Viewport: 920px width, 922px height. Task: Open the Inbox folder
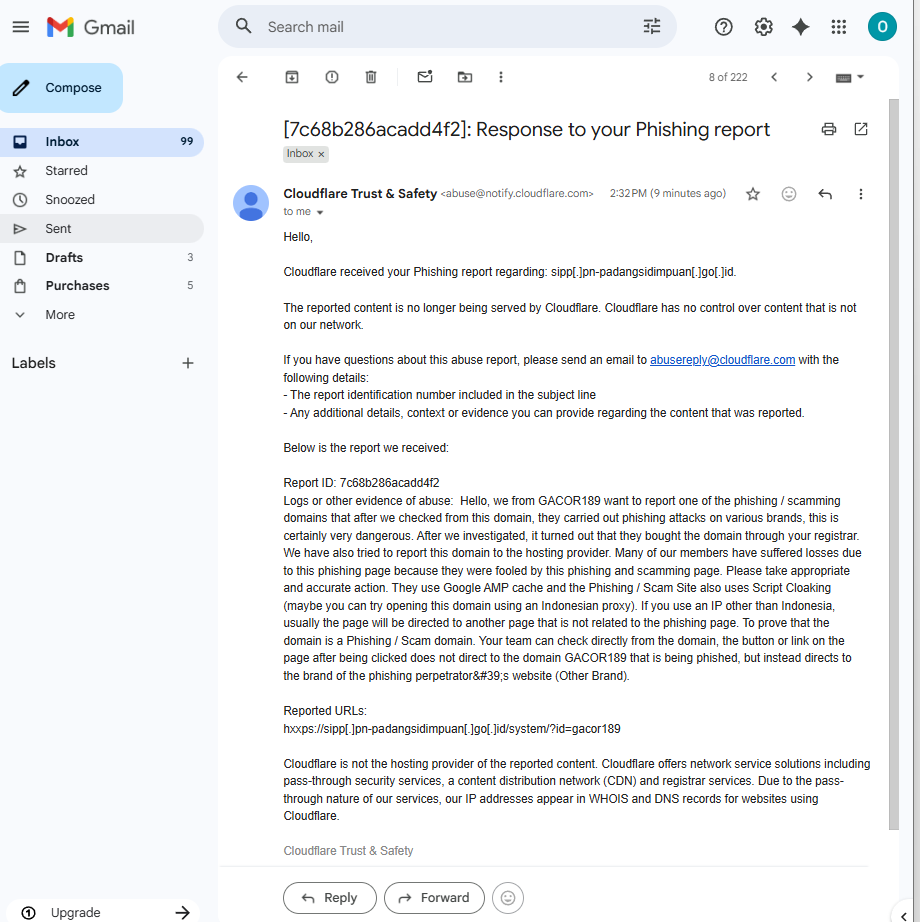click(102, 142)
